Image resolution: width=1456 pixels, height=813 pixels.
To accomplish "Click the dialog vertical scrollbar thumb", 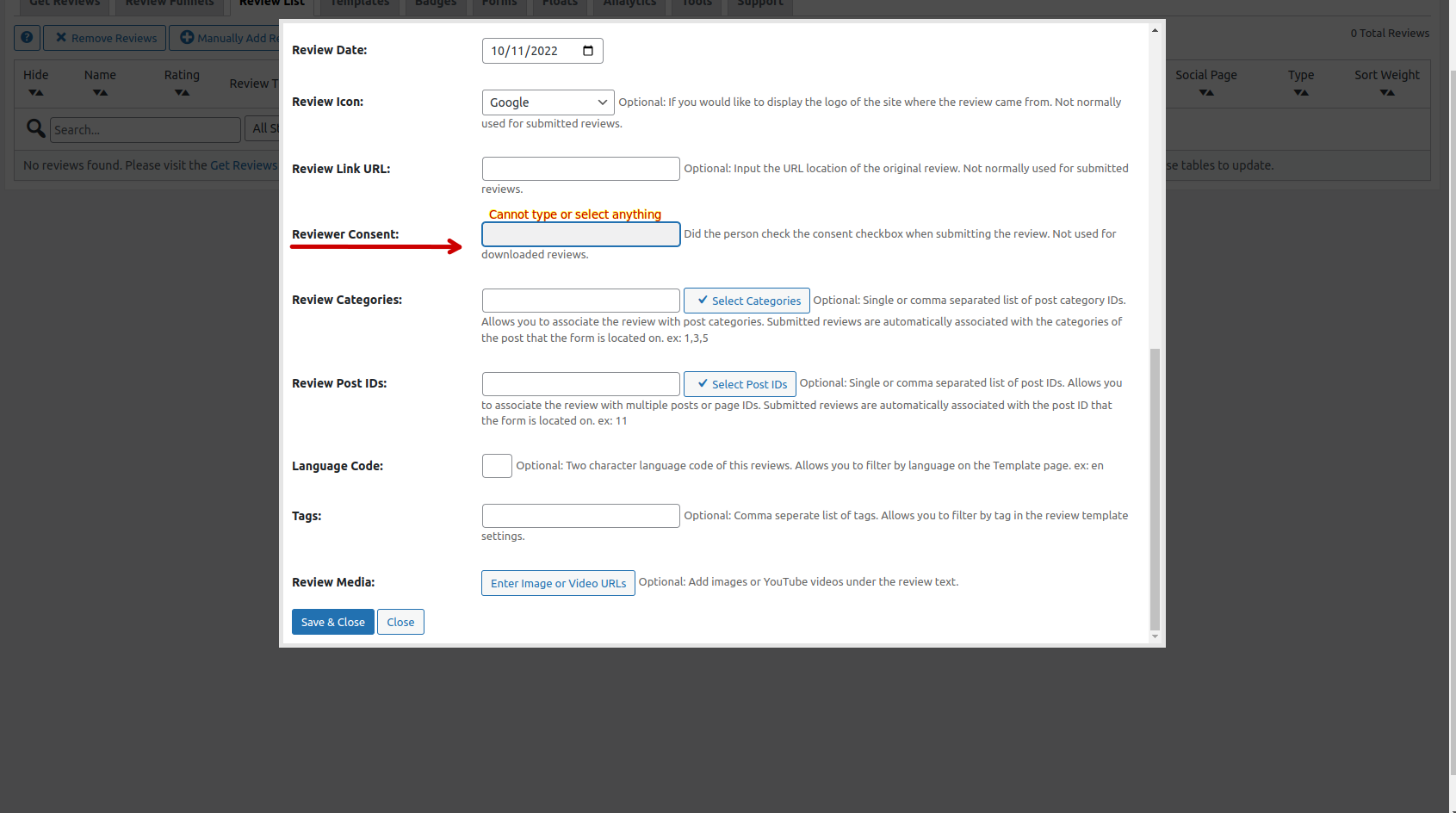I will click(1155, 489).
